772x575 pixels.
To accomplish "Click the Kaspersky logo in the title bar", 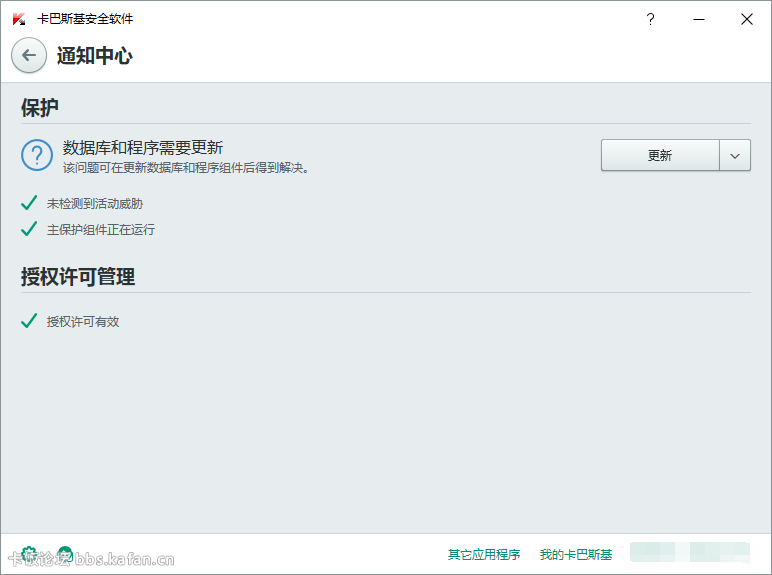I will 19,19.
